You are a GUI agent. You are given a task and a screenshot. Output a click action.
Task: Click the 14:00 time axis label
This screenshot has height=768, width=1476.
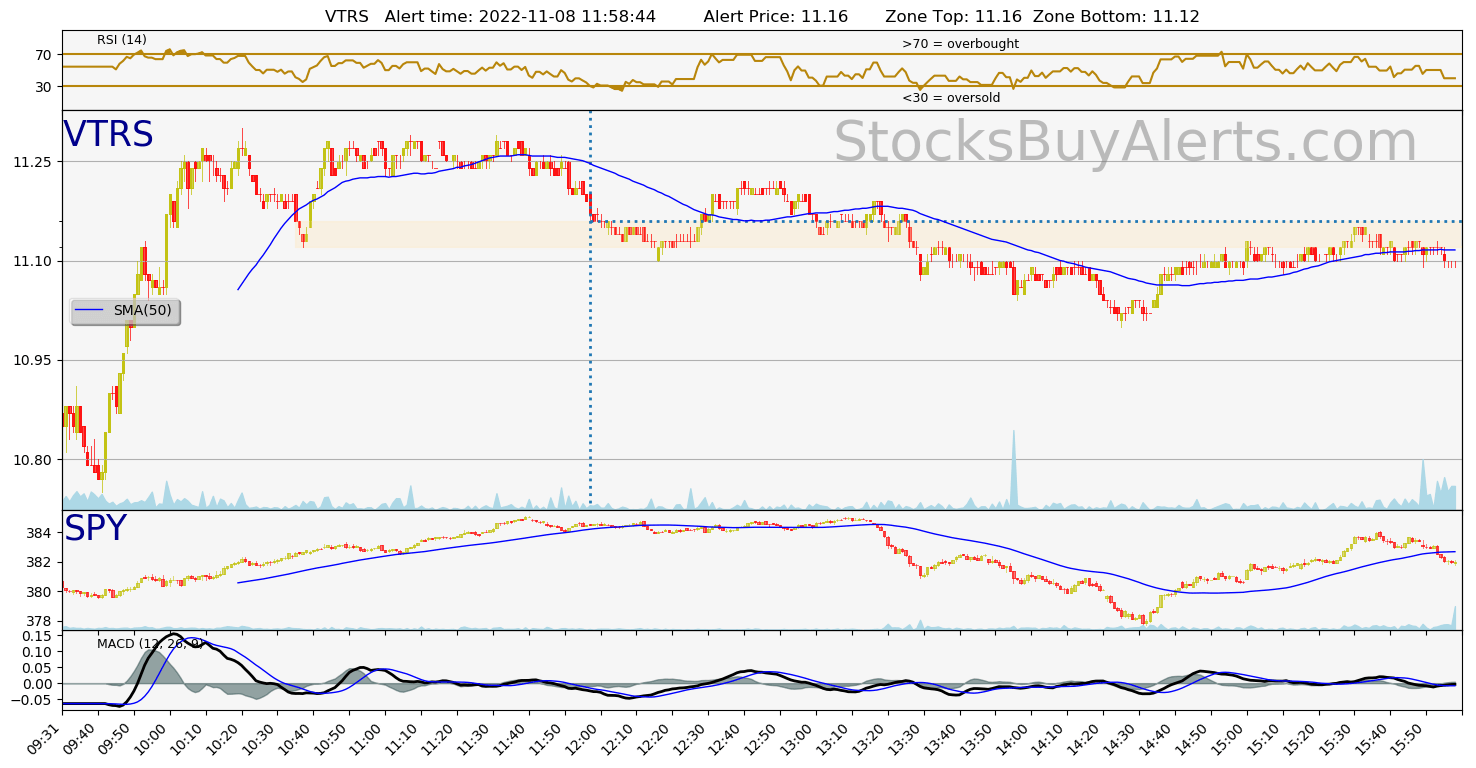(1012, 738)
